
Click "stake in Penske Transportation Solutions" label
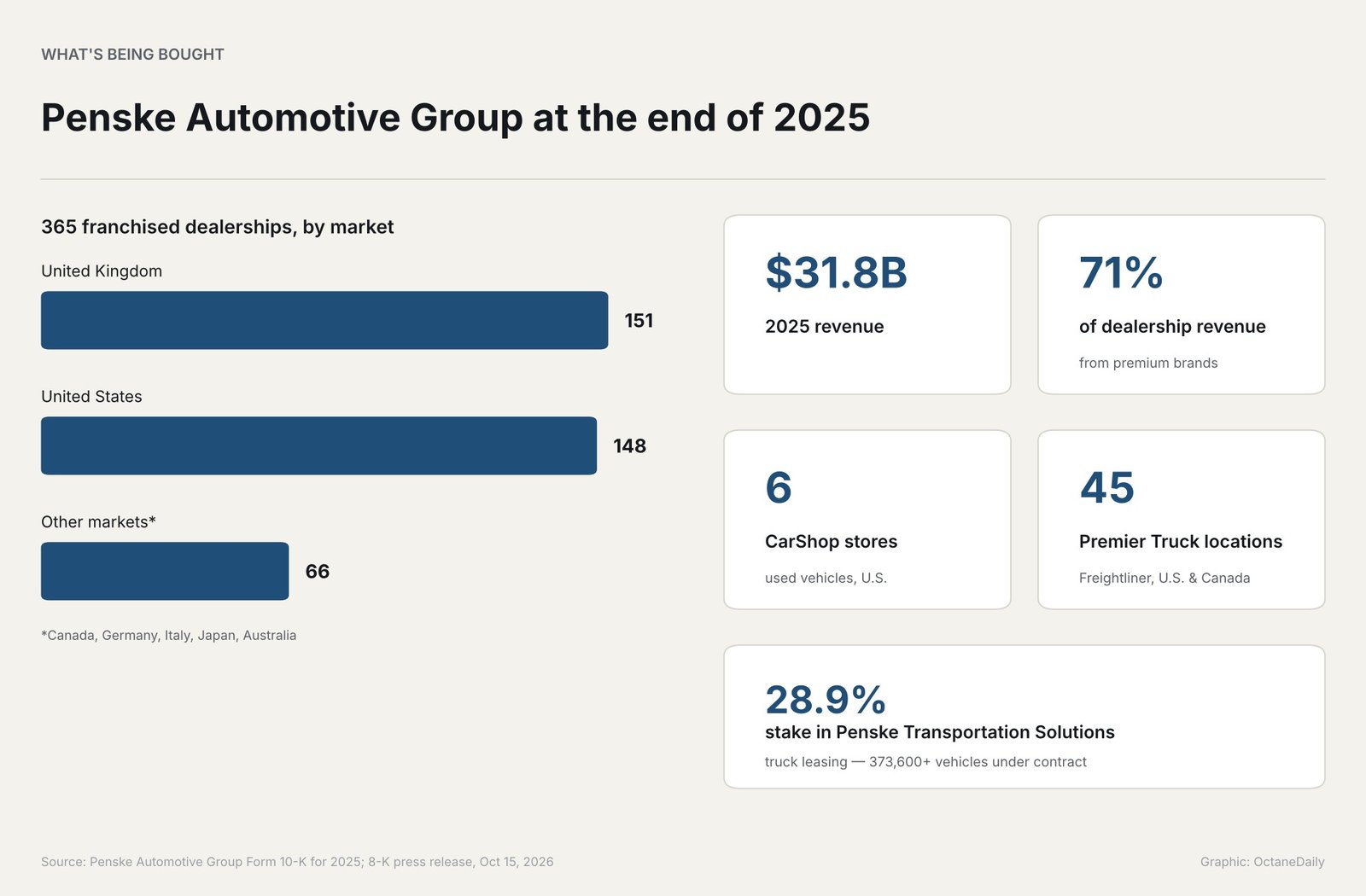click(x=940, y=732)
